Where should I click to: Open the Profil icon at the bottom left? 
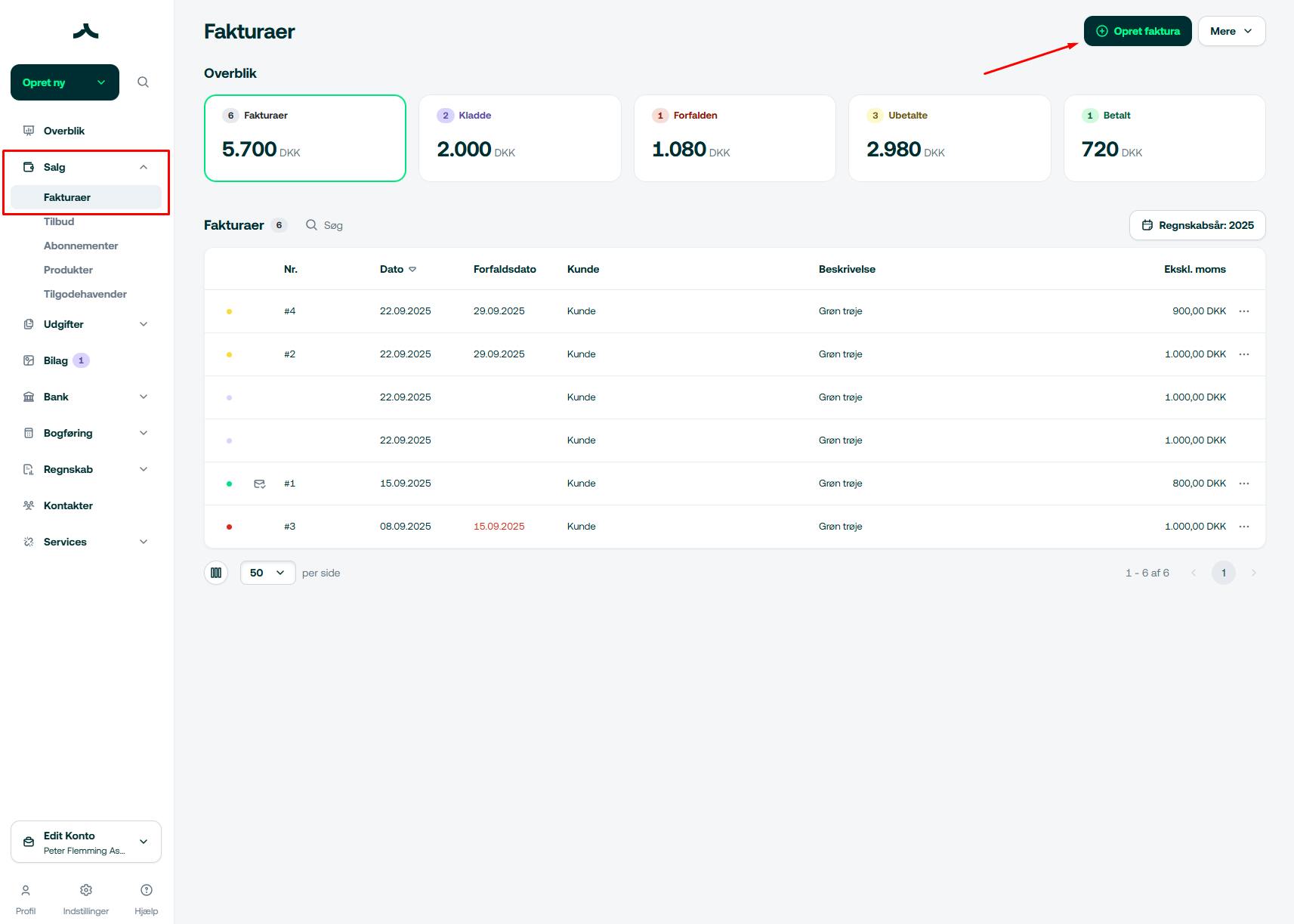pyautogui.click(x=26, y=890)
